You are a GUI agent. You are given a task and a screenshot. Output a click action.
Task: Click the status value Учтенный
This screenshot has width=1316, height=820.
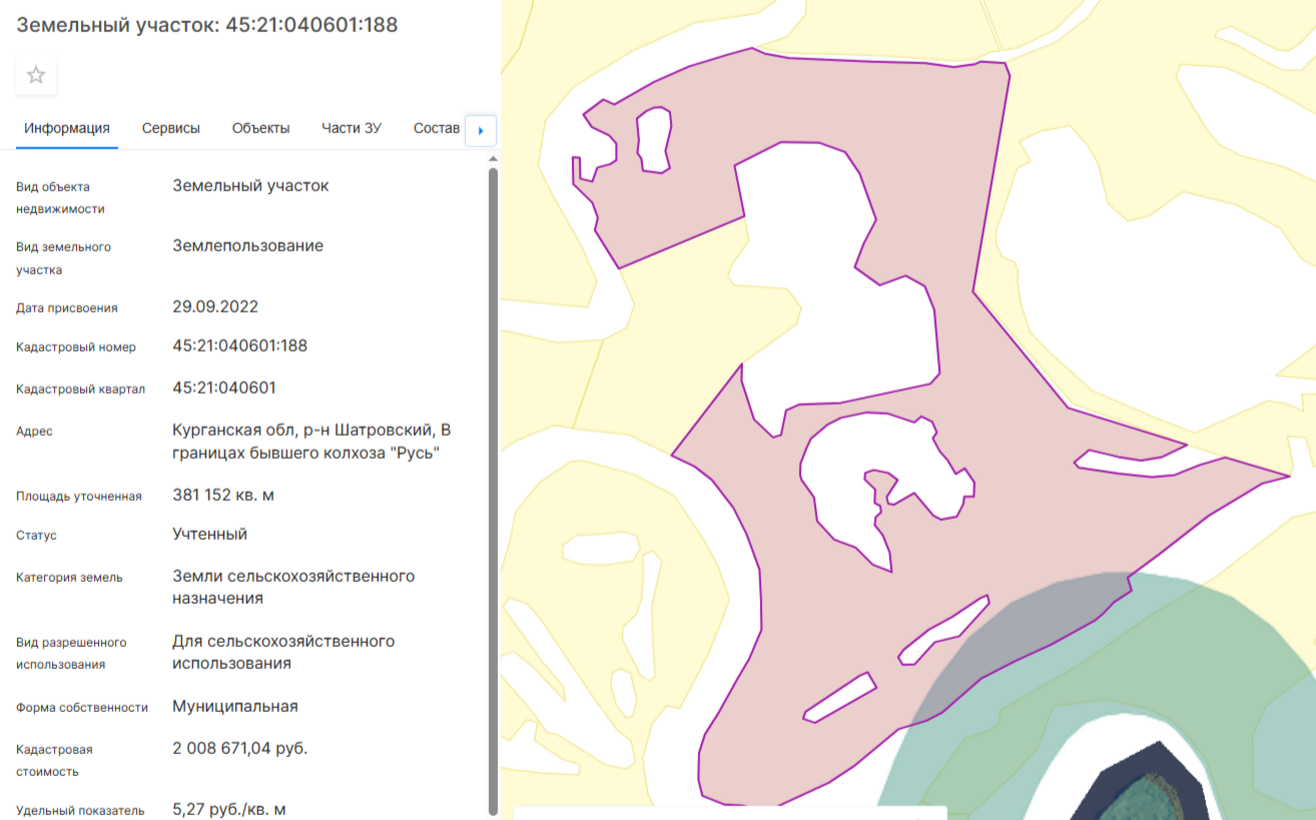(210, 534)
